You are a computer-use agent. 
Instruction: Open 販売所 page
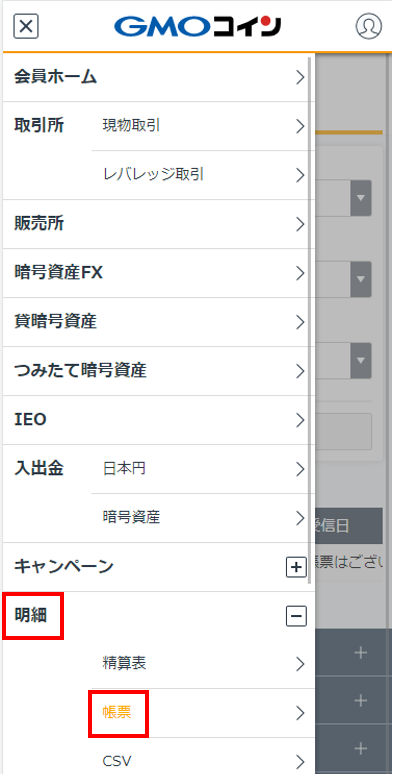158,224
